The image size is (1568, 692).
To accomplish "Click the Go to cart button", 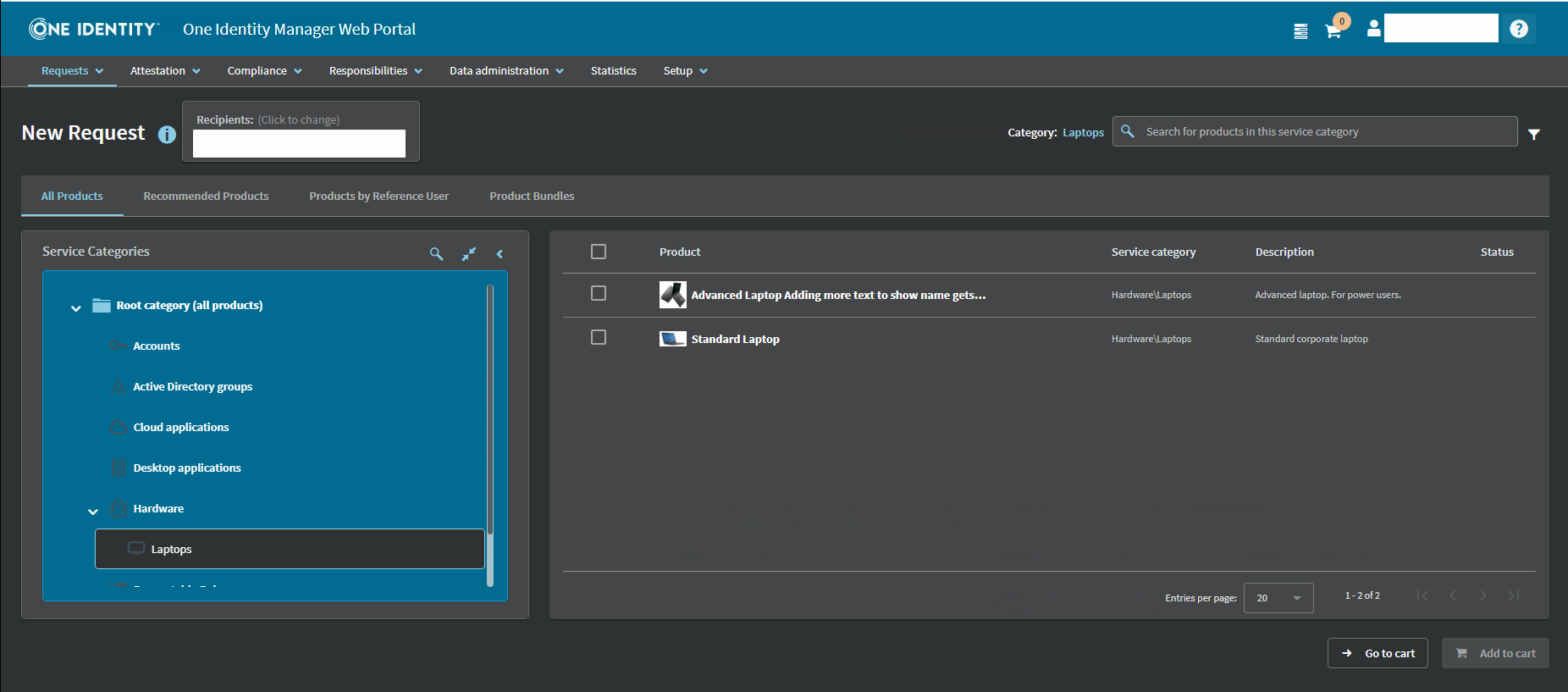I will coord(1378,653).
